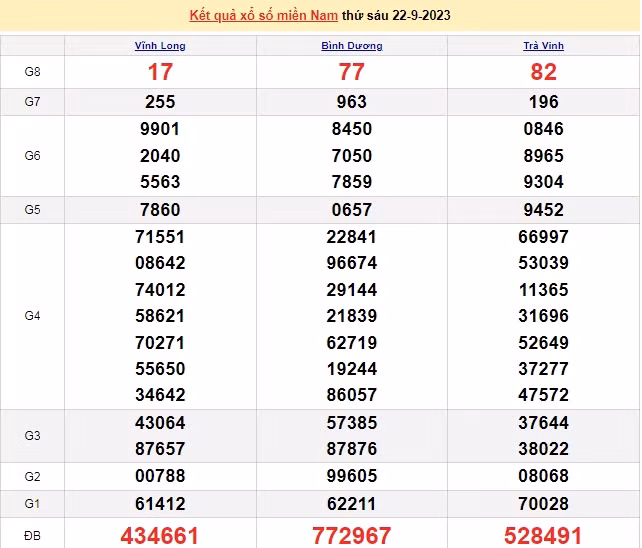The width and height of the screenshot is (642, 548).
Task: Click the G4 number 08642
Action: point(160,263)
